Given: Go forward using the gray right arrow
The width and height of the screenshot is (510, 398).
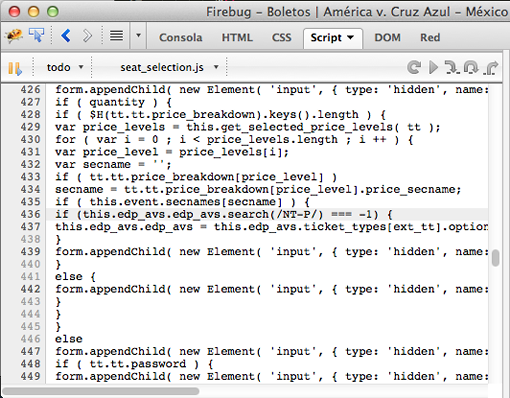Looking at the screenshot, I should [87, 36].
